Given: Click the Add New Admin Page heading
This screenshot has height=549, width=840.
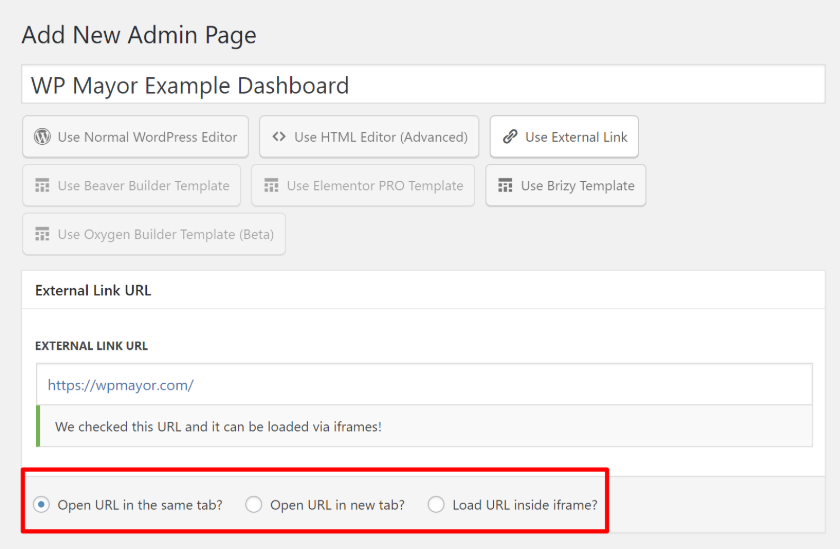Looking at the screenshot, I should tap(139, 35).
